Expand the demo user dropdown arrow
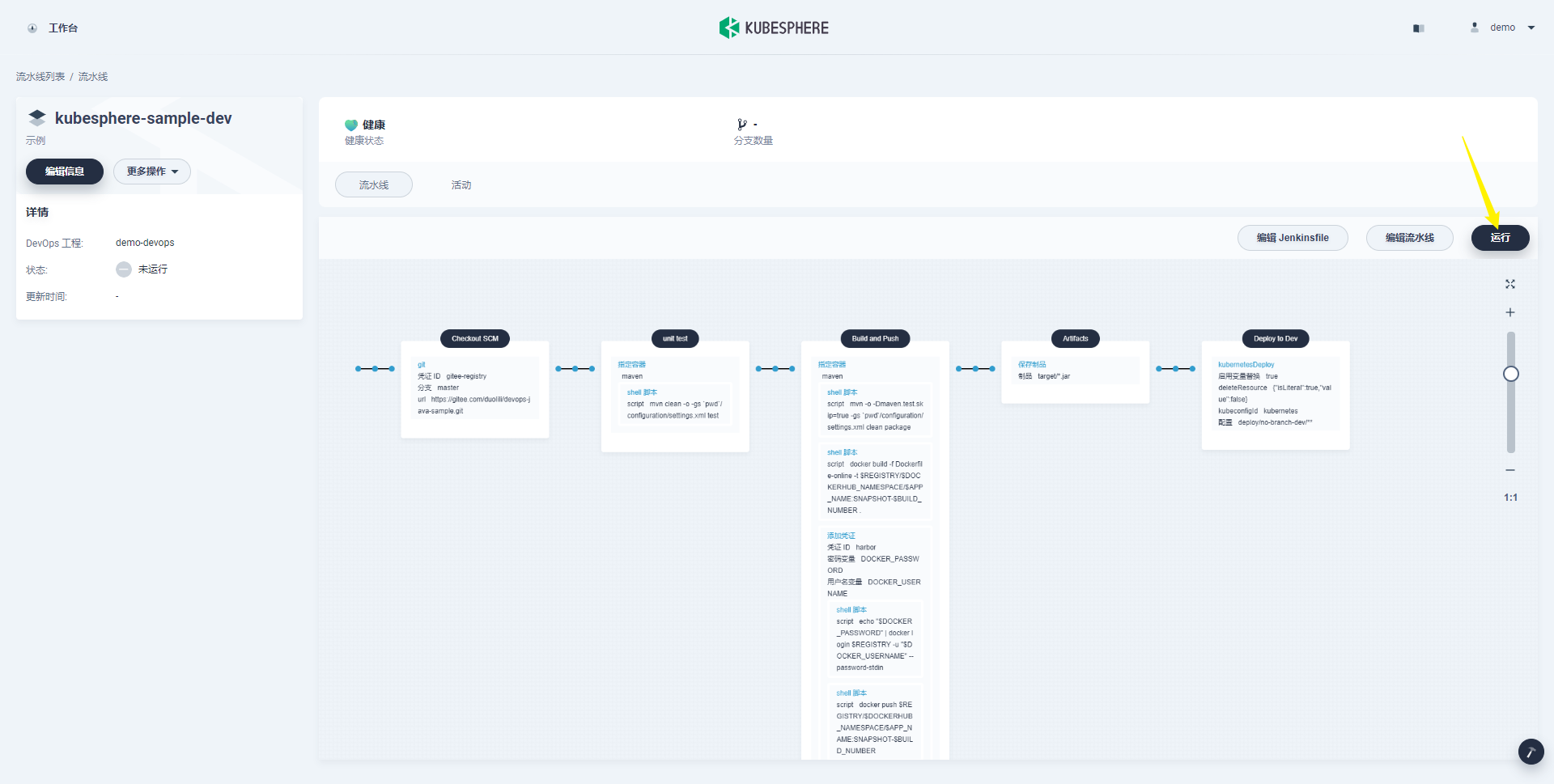This screenshot has height=784, width=1554. pos(1531,28)
